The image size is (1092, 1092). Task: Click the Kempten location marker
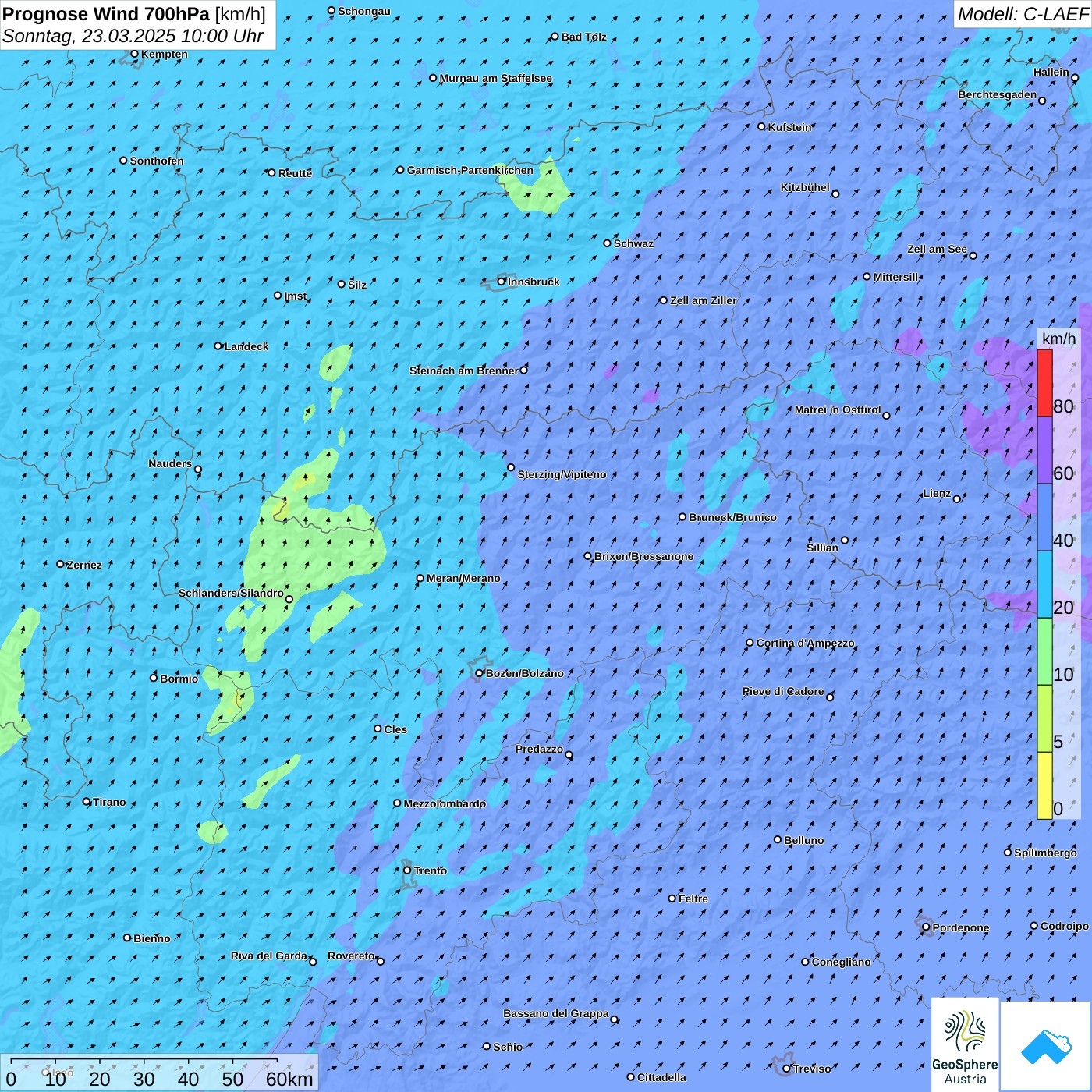[134, 54]
